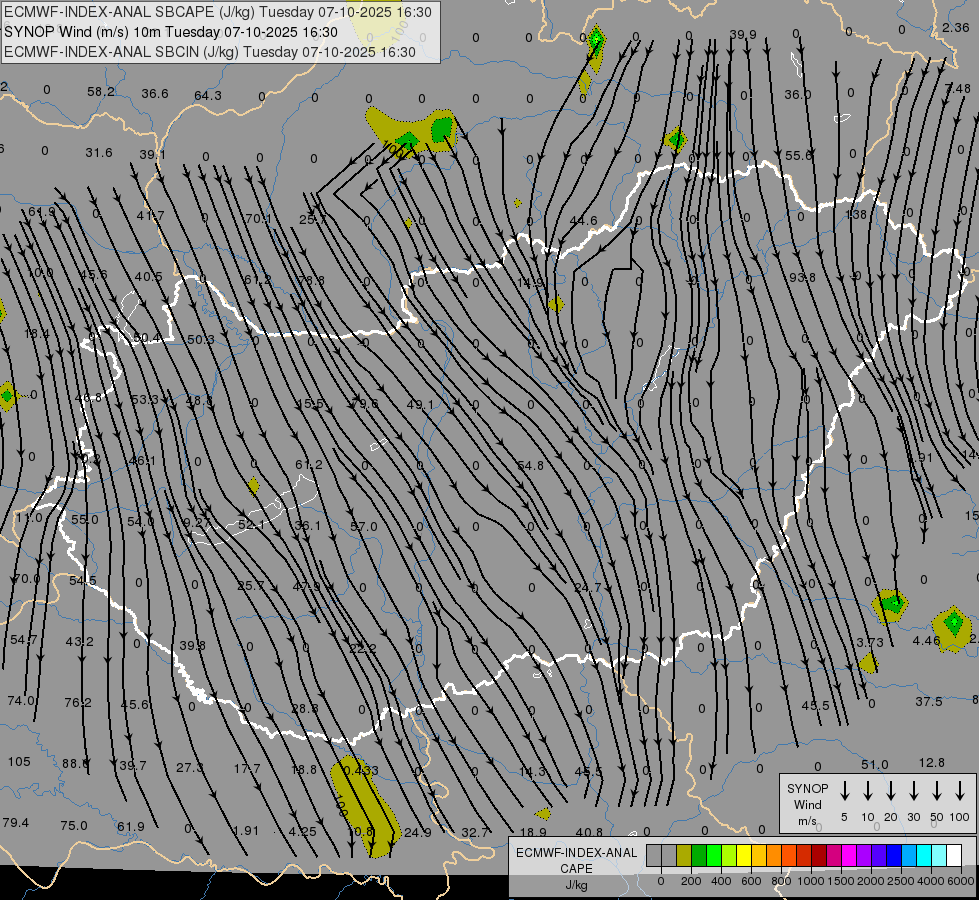979x900 pixels.
Task: Pick the white swatch in CAPE legend
Action: (954, 855)
